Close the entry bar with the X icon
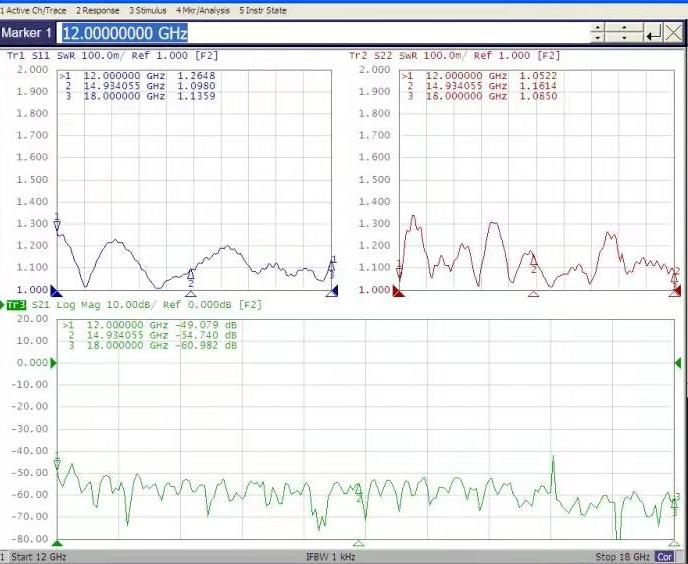This screenshot has height=564, width=688. (x=673, y=33)
